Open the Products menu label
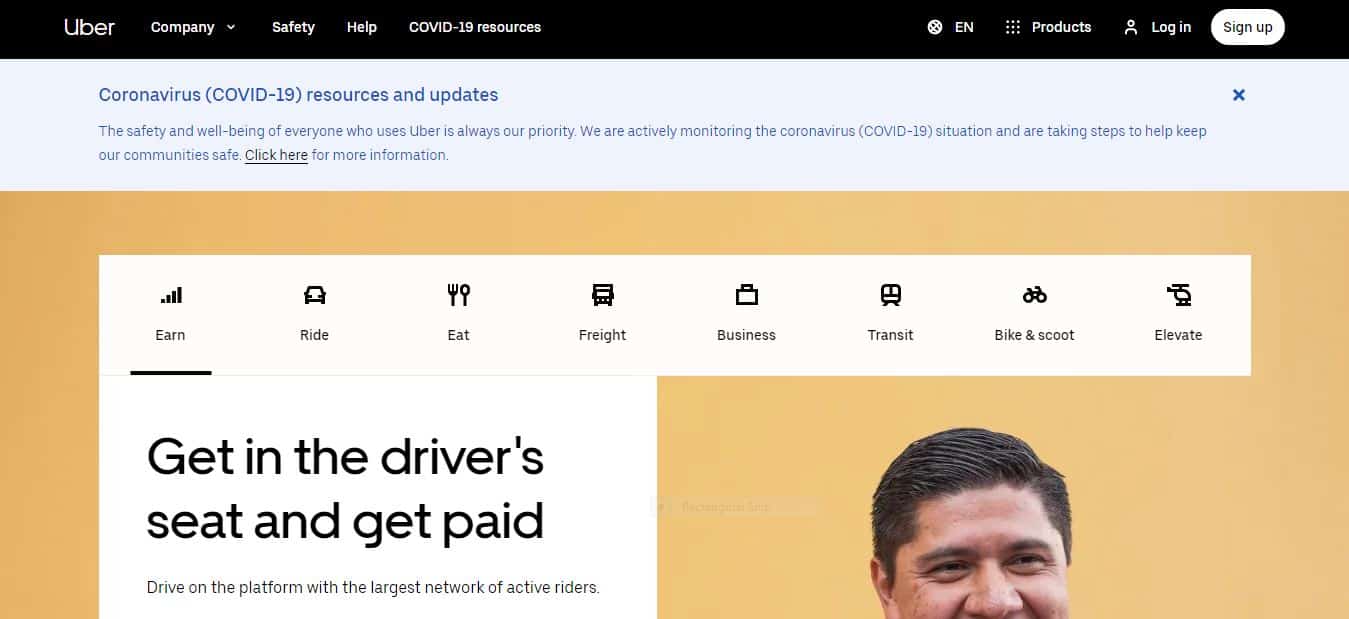 pos(1062,27)
